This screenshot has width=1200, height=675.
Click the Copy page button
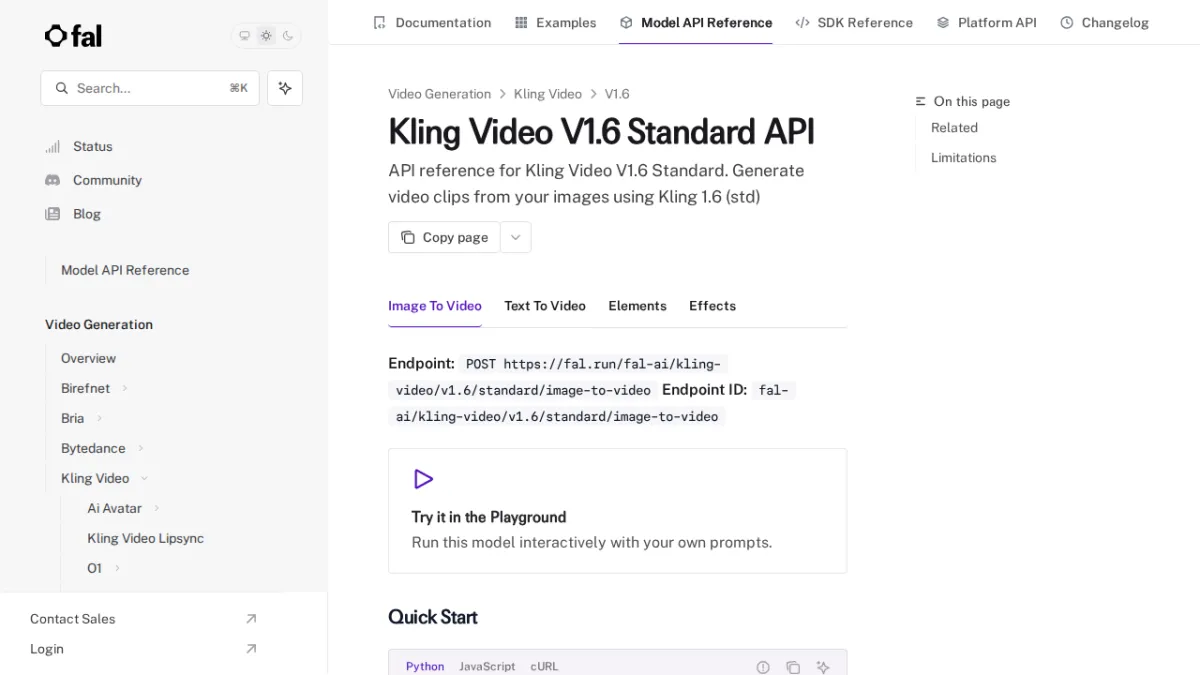(x=444, y=237)
